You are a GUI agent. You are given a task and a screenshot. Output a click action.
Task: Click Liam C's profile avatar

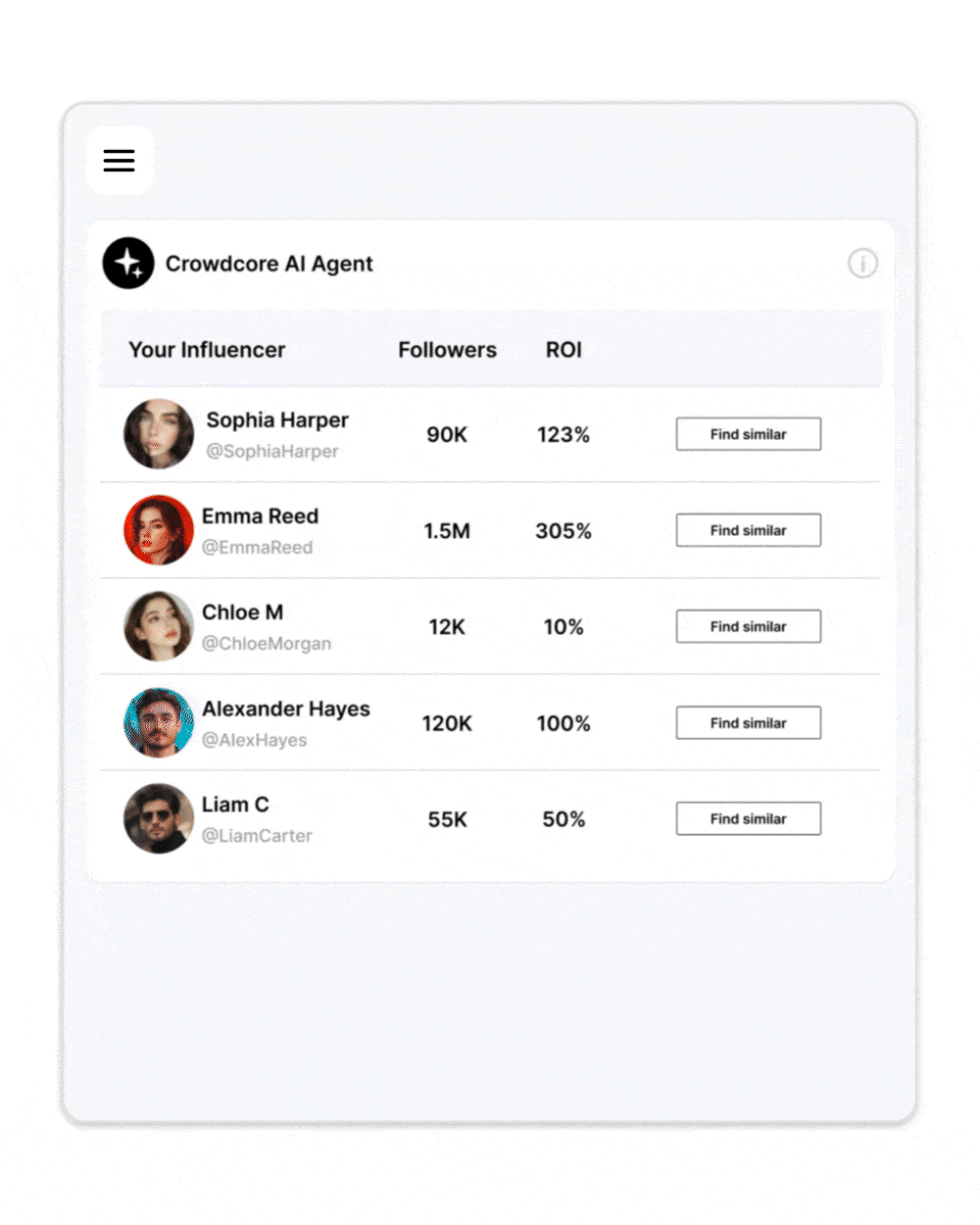(159, 818)
